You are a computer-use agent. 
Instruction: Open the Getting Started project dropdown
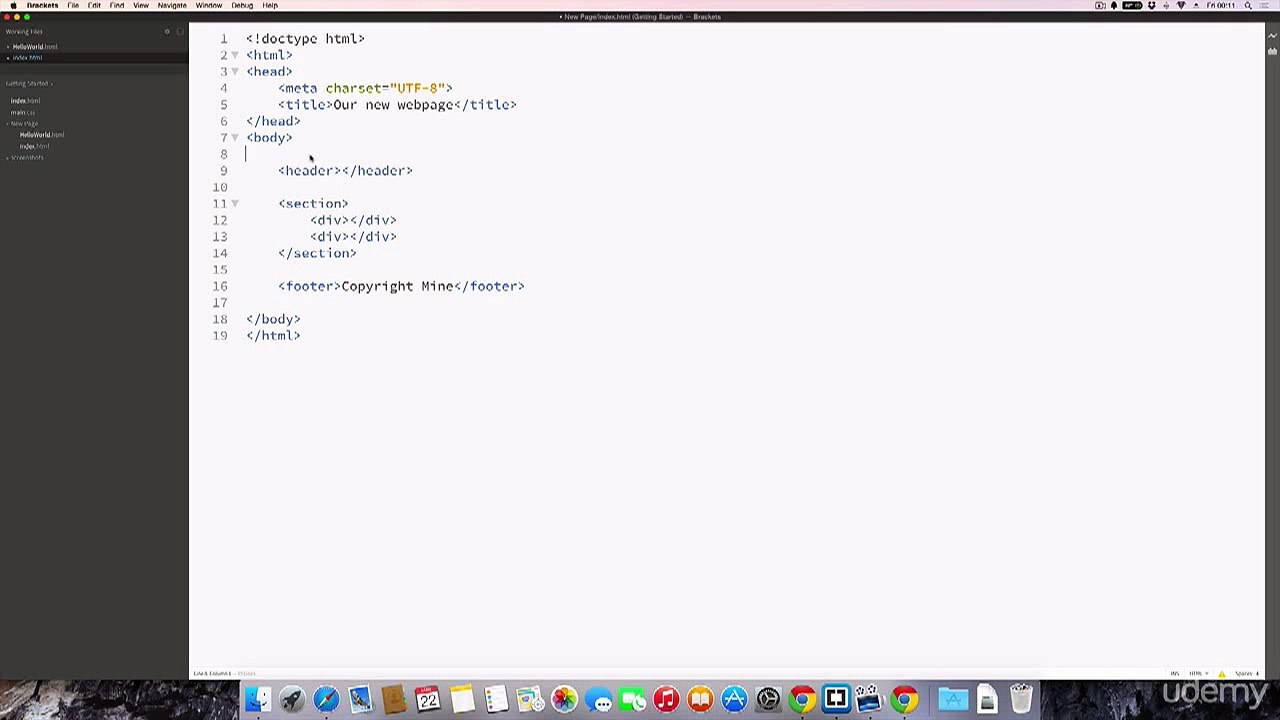click(29, 84)
